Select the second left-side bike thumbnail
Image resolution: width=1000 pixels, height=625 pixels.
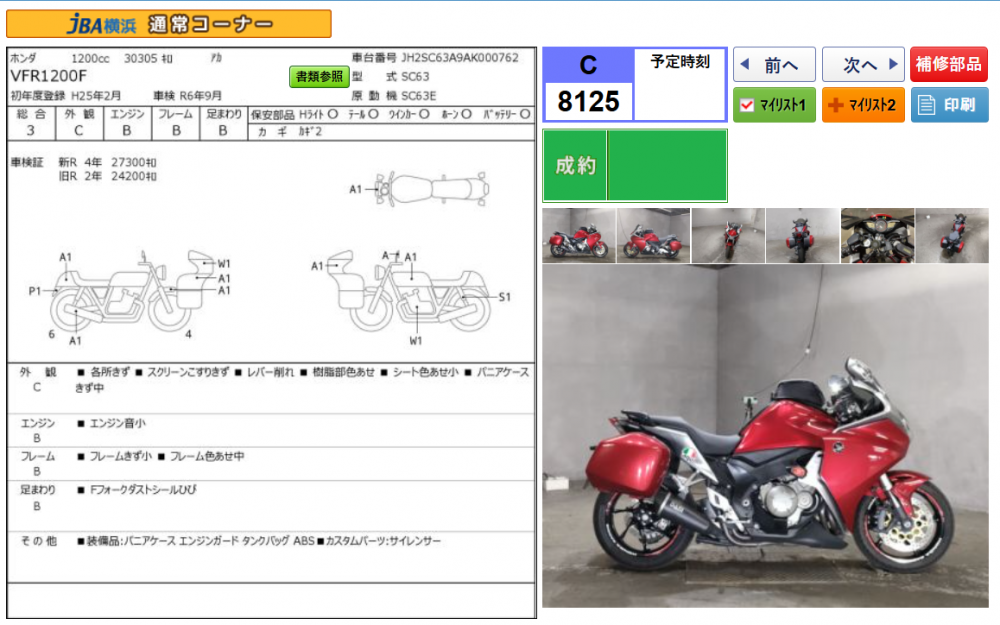point(653,235)
